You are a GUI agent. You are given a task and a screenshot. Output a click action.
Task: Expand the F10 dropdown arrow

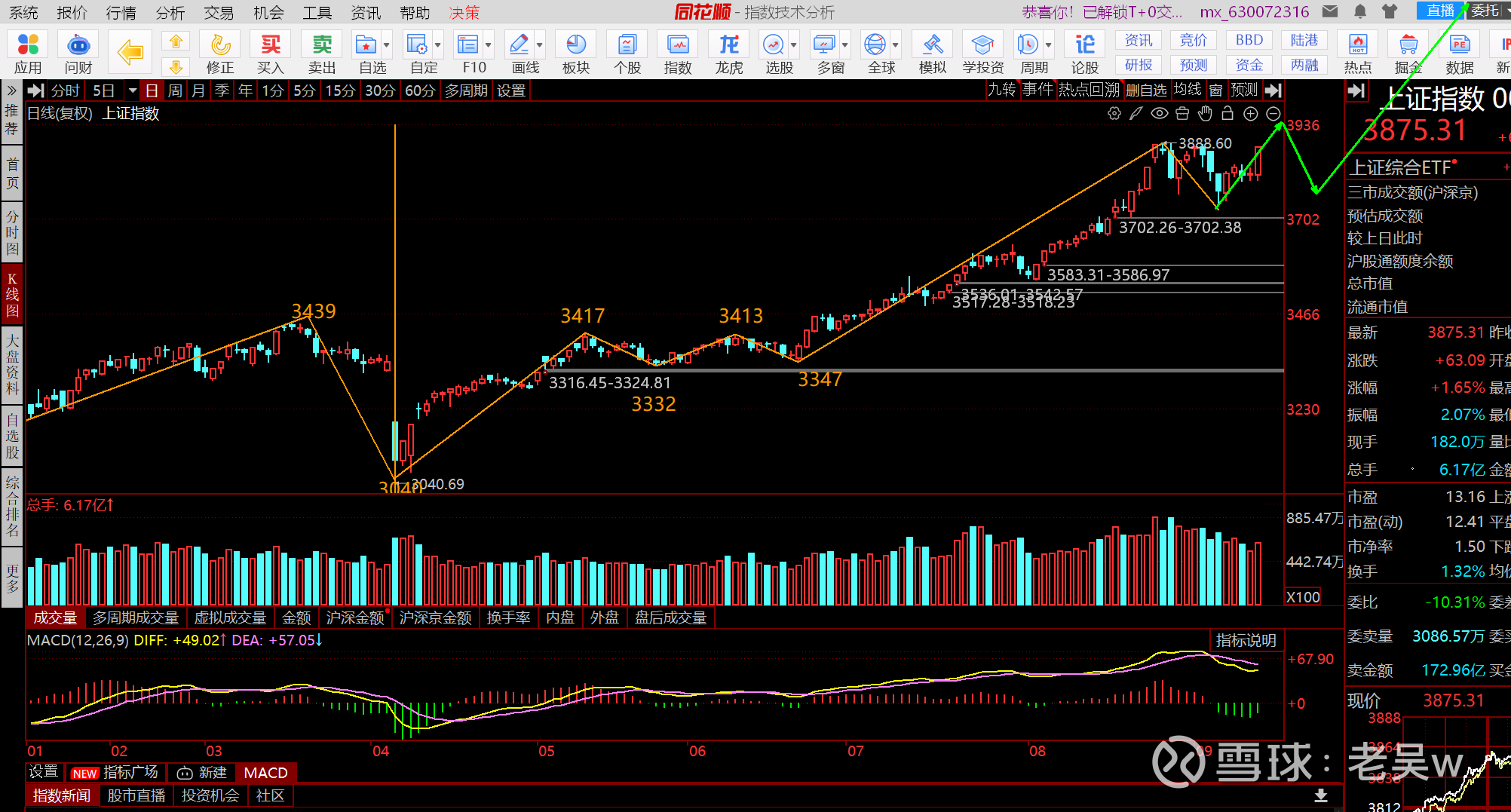pyautogui.click(x=489, y=44)
